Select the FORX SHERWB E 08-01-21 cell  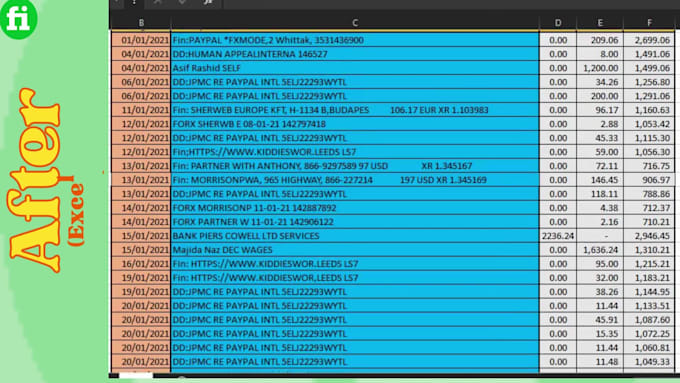[355, 124]
